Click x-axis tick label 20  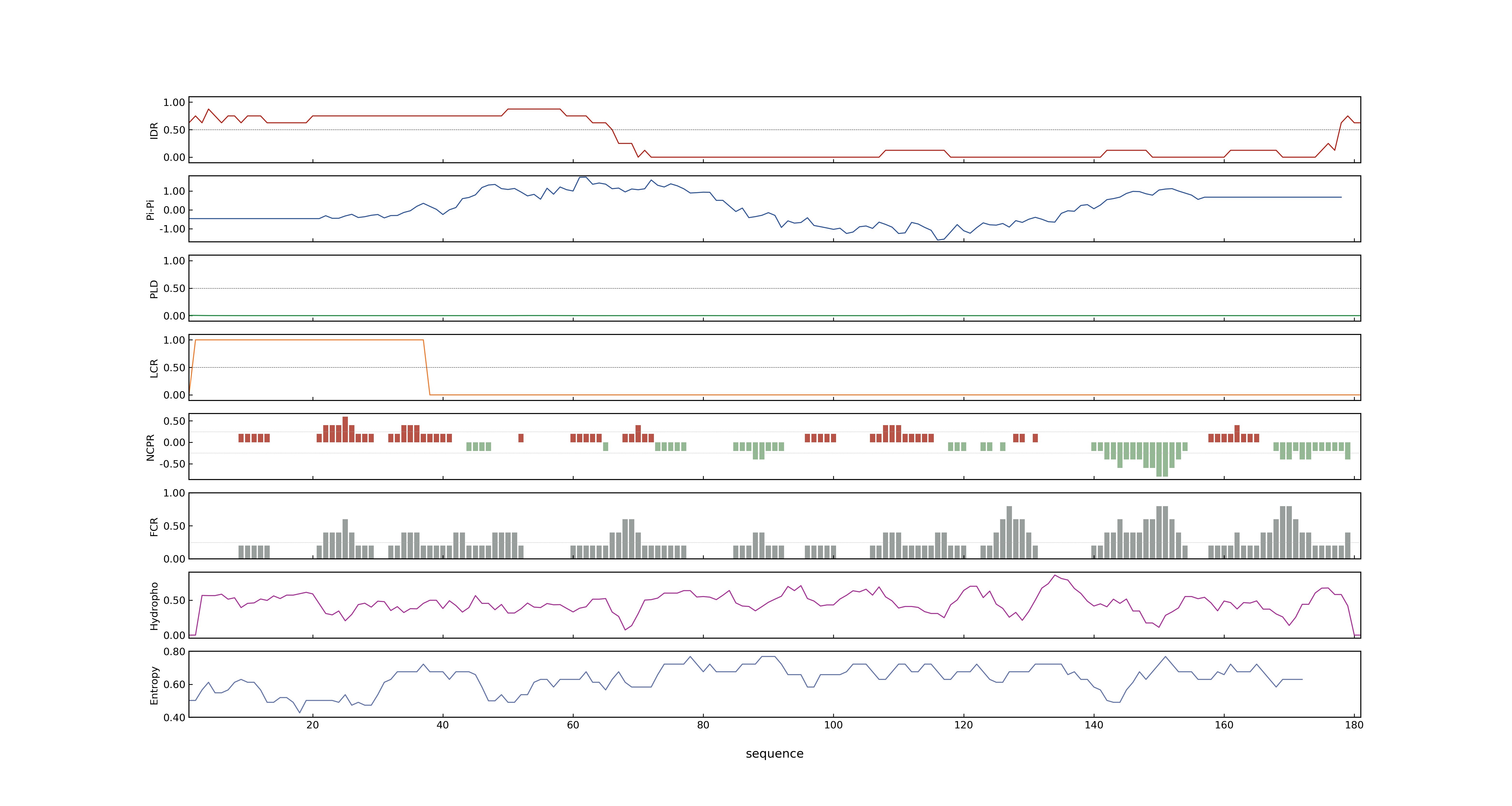(x=312, y=725)
